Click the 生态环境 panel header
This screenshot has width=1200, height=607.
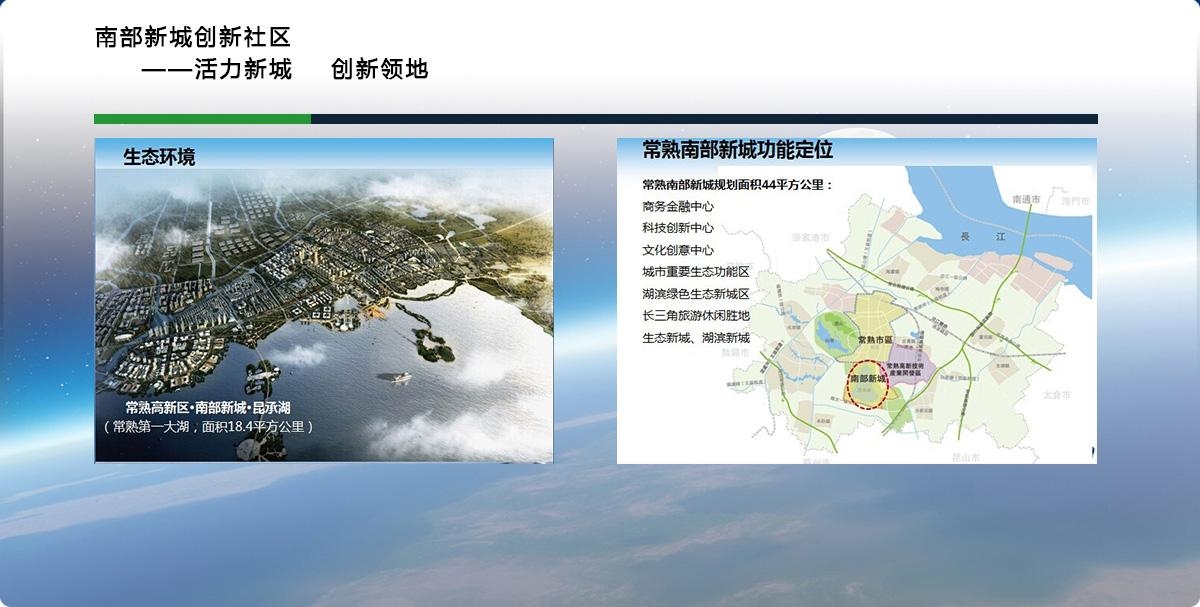point(159,157)
